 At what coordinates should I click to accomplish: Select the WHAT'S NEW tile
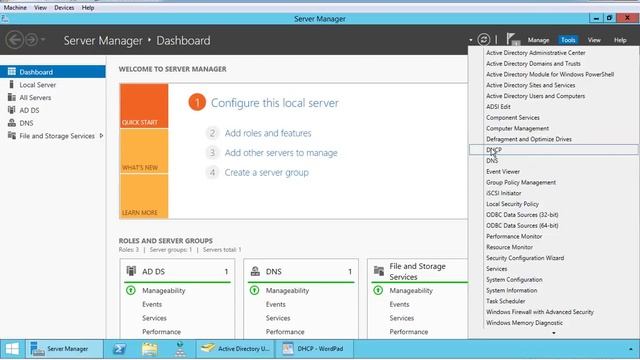[144, 151]
